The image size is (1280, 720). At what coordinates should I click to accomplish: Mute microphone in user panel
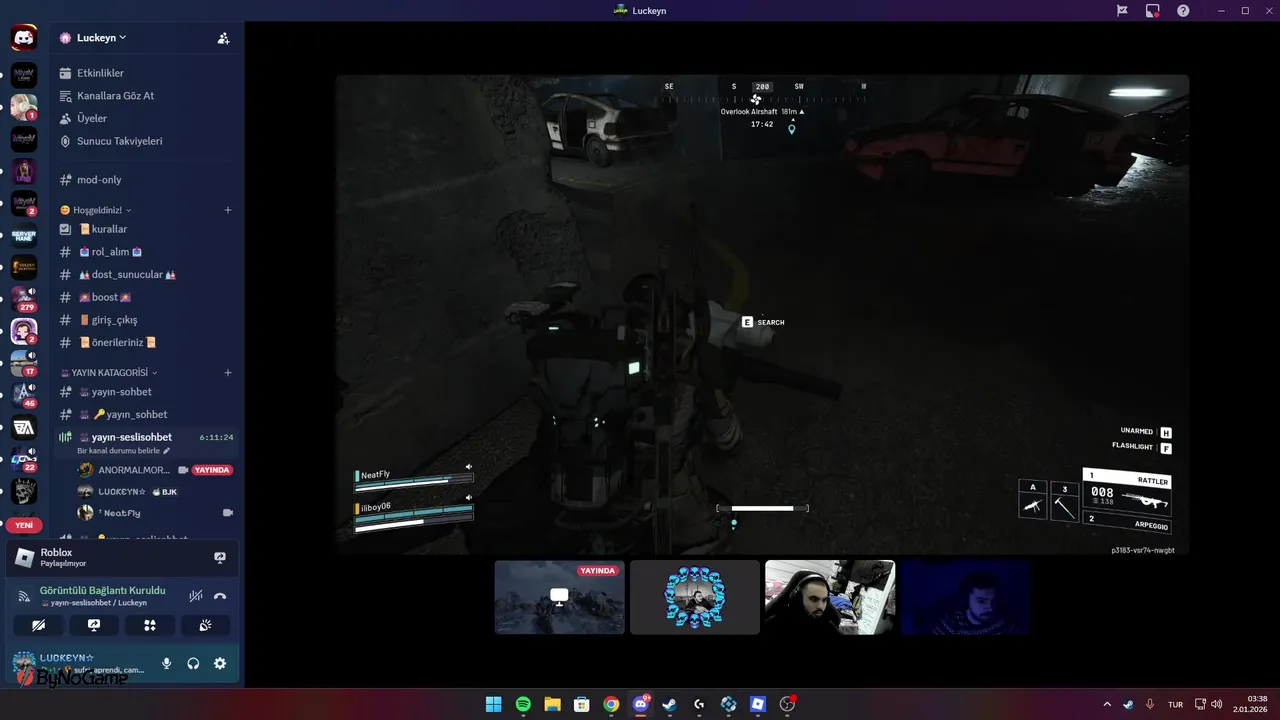(x=167, y=663)
